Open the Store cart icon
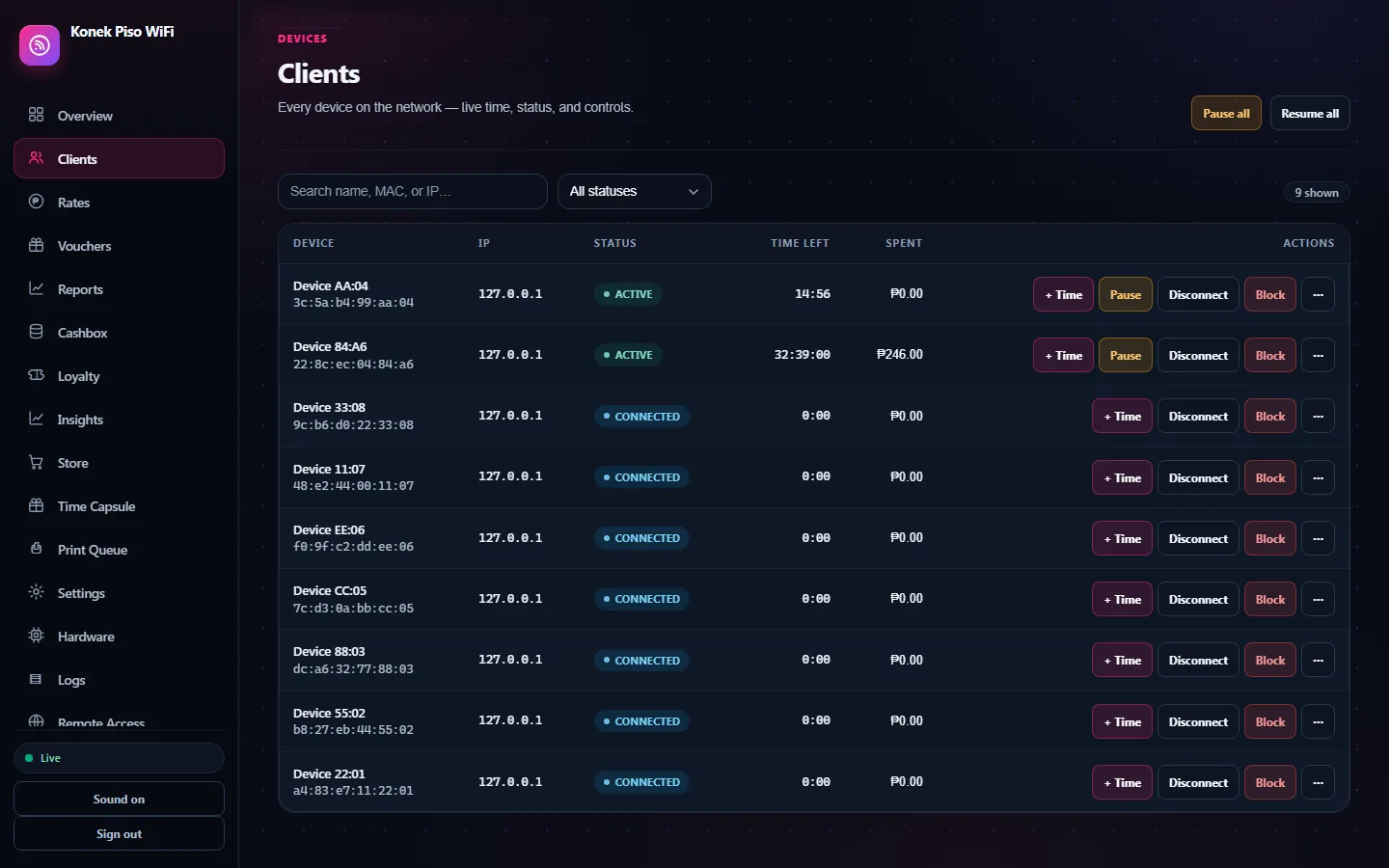This screenshot has height=868, width=1389. (x=37, y=462)
